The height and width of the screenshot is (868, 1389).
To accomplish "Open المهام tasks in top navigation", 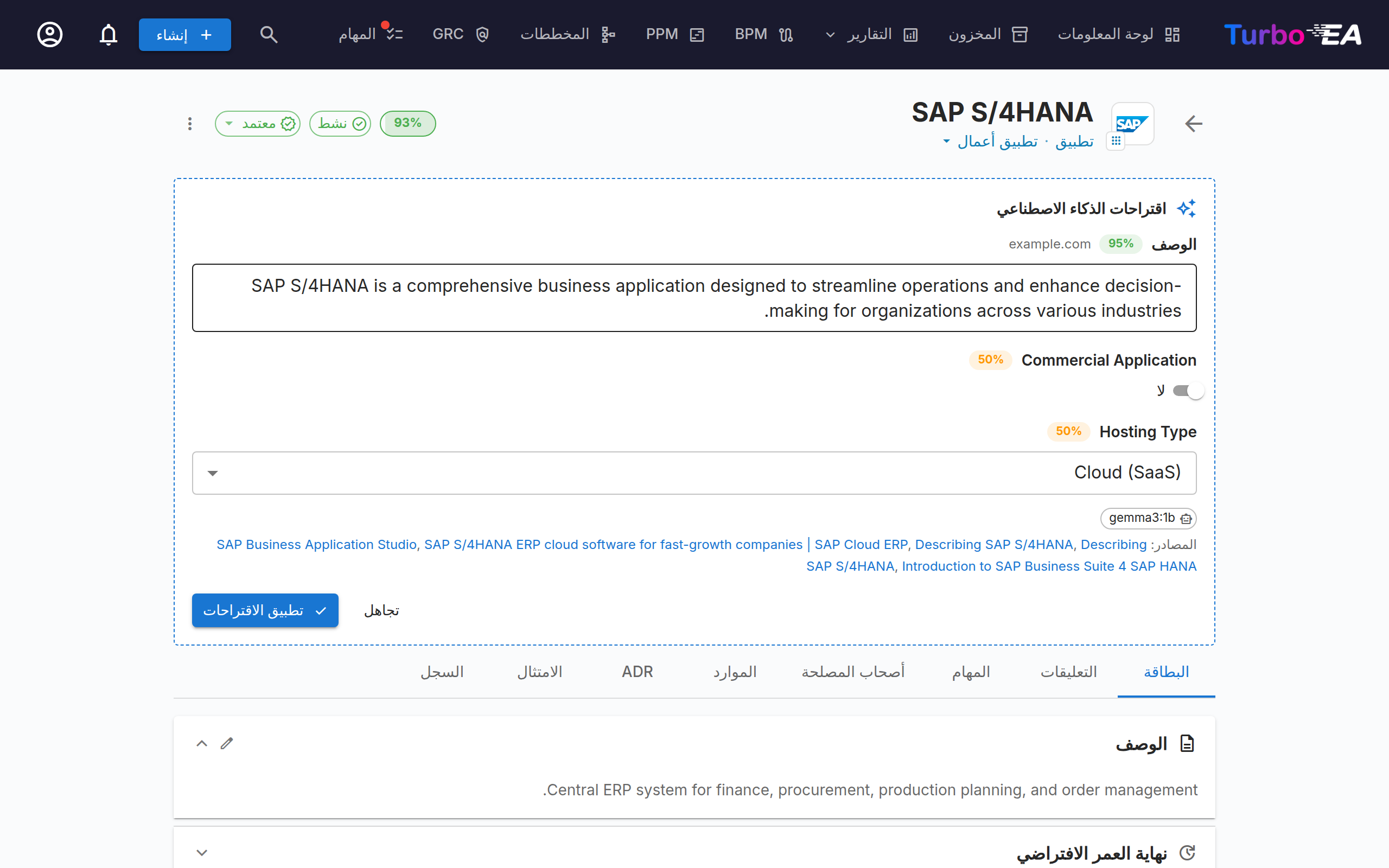I will 371,34.
